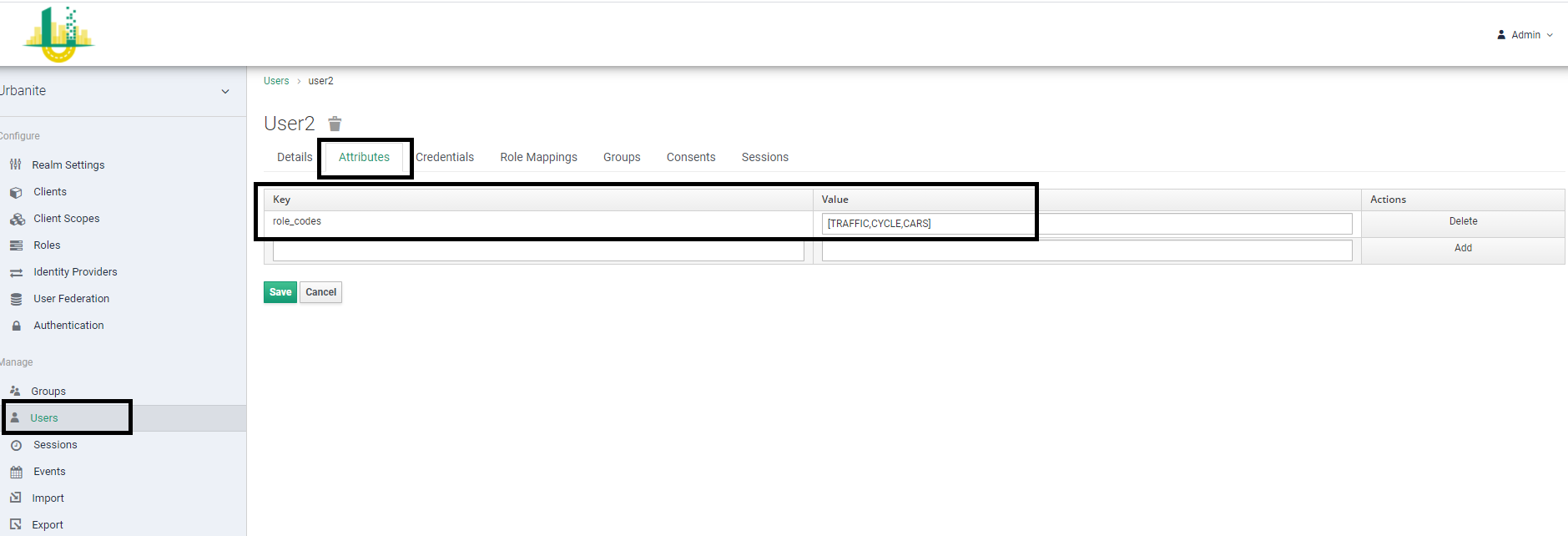Expand the Urbanite realm selector
Screen dimensions: 1568x536
(x=225, y=91)
